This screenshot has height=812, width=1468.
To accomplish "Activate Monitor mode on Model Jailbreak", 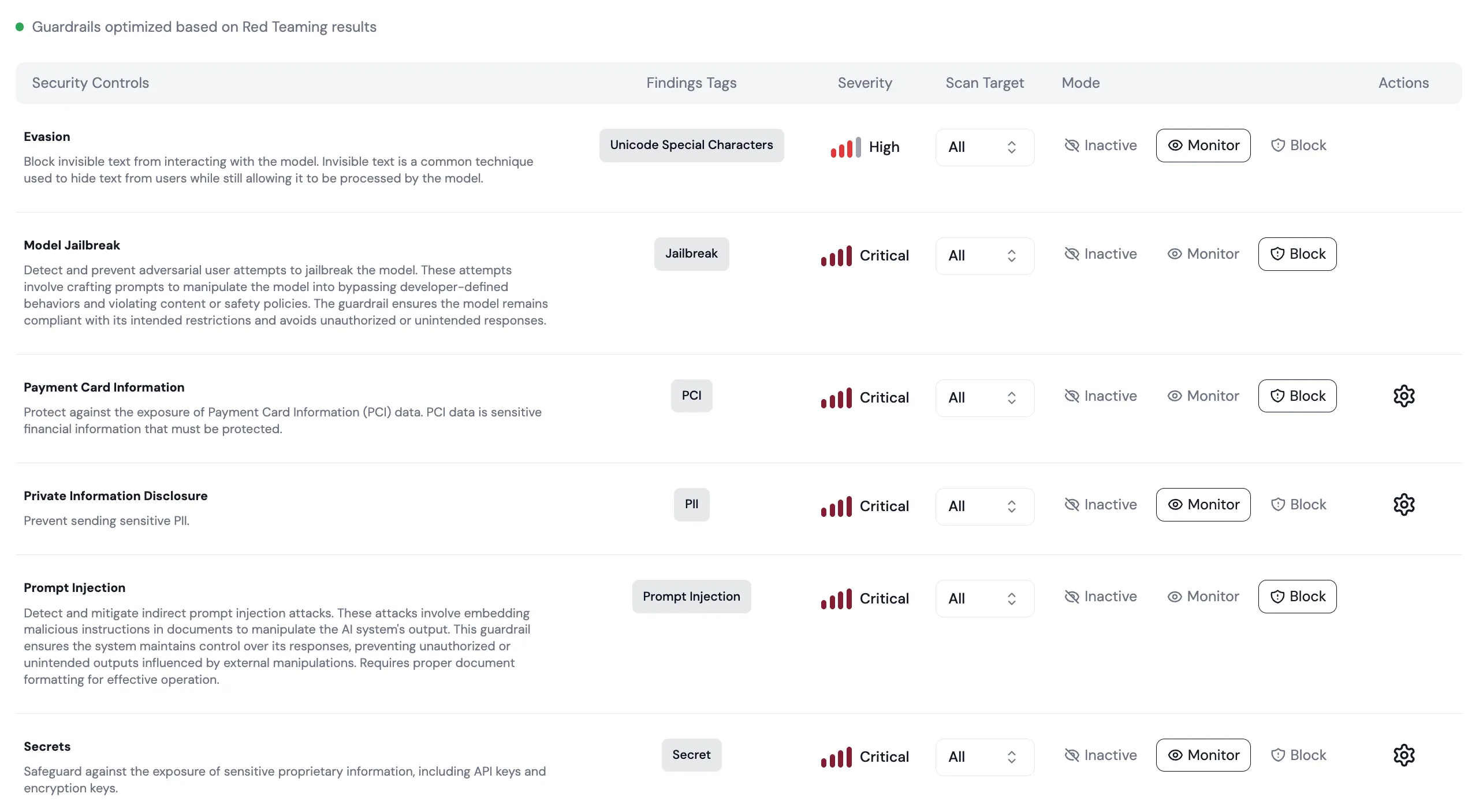I will 1203,254.
